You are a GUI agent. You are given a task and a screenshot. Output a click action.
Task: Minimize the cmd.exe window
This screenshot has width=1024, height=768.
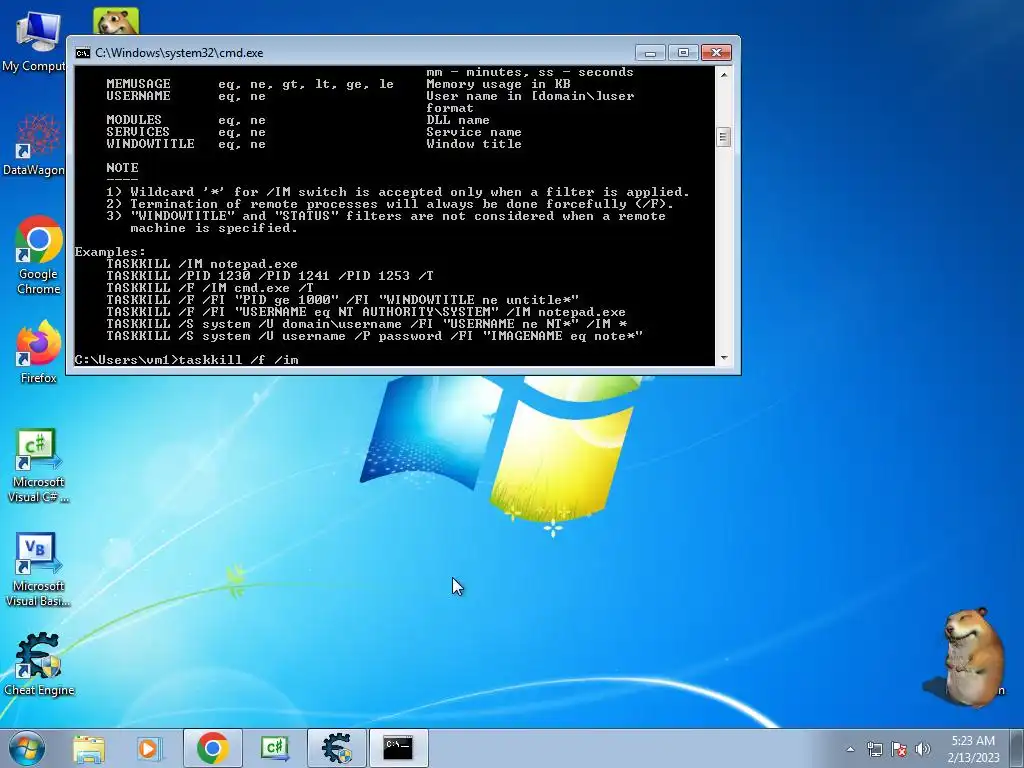pos(650,53)
